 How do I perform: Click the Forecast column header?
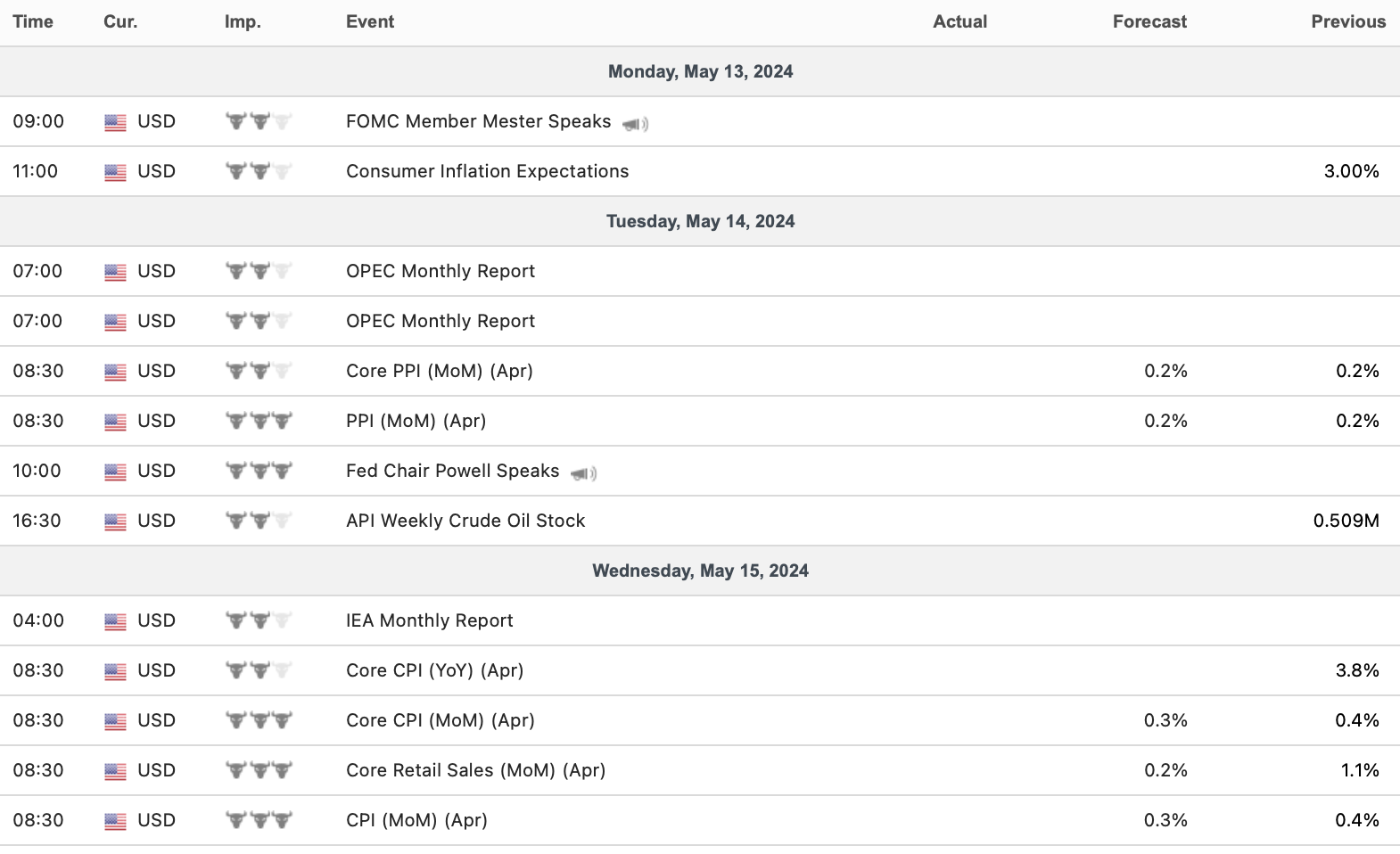(x=1149, y=21)
